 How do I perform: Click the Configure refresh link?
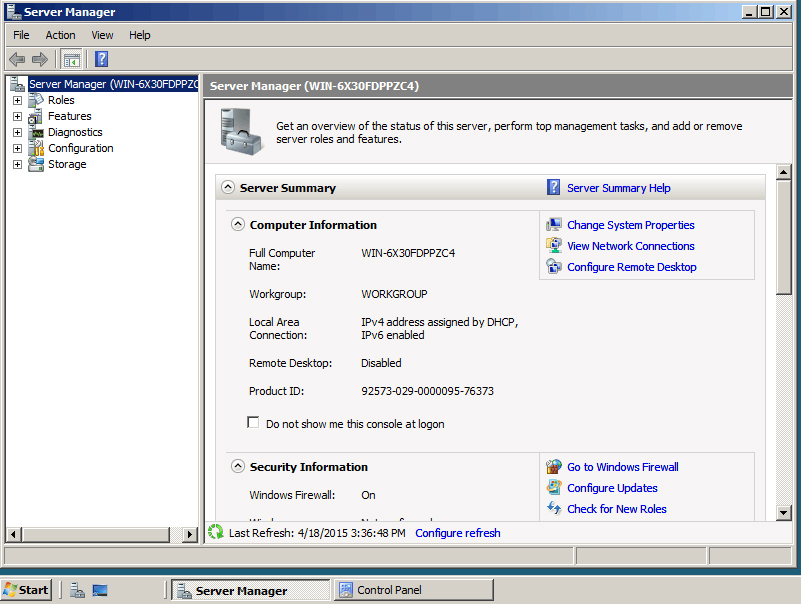(x=458, y=533)
